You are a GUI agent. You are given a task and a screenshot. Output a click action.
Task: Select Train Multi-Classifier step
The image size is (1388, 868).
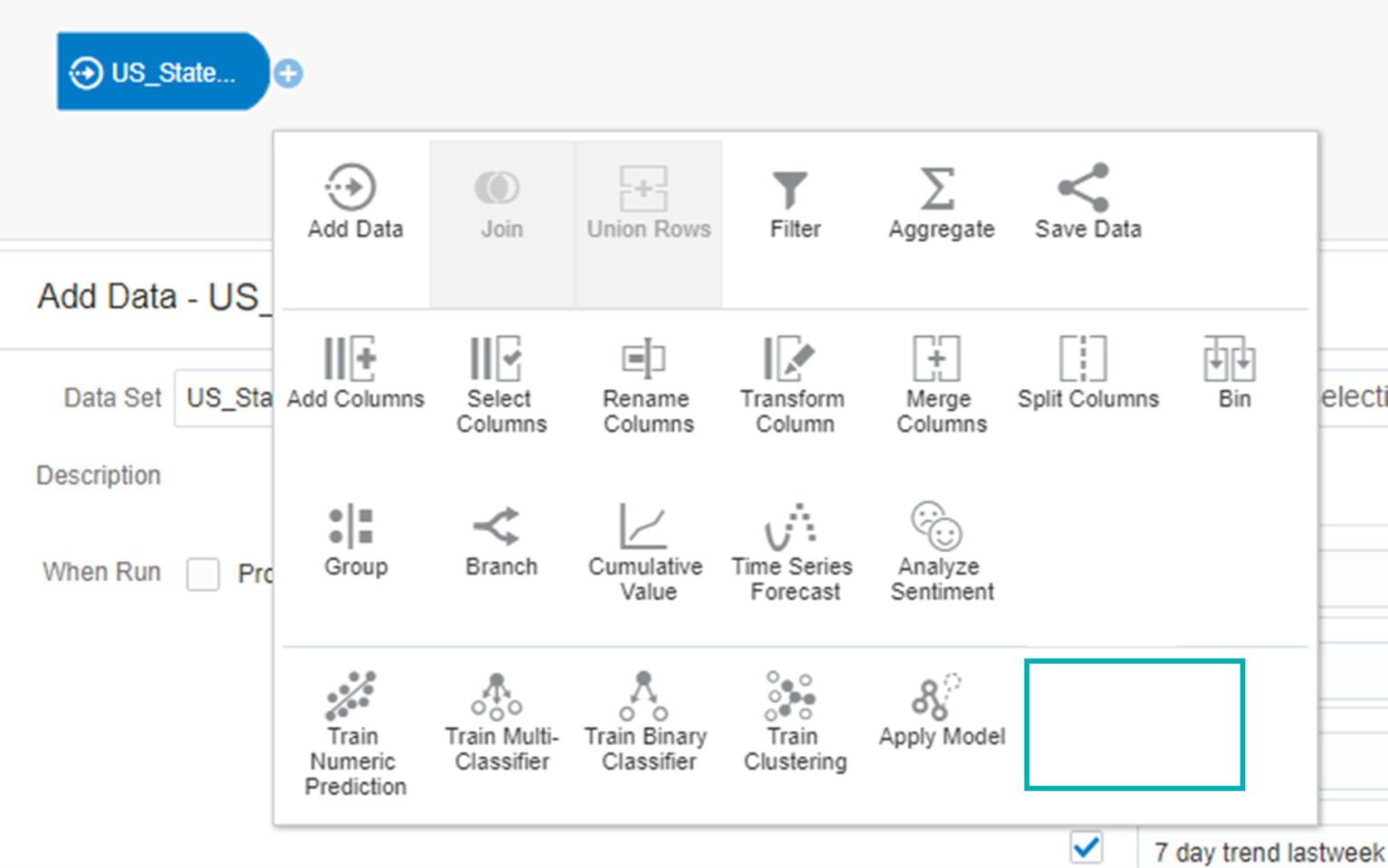502,723
